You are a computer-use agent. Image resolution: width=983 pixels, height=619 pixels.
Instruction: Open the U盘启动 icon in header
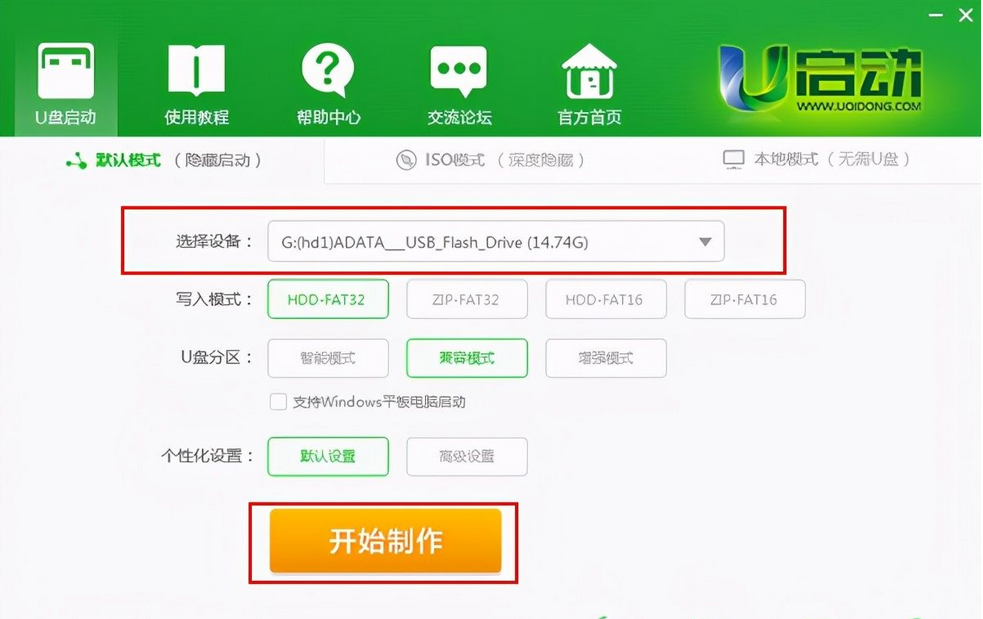pos(66,71)
